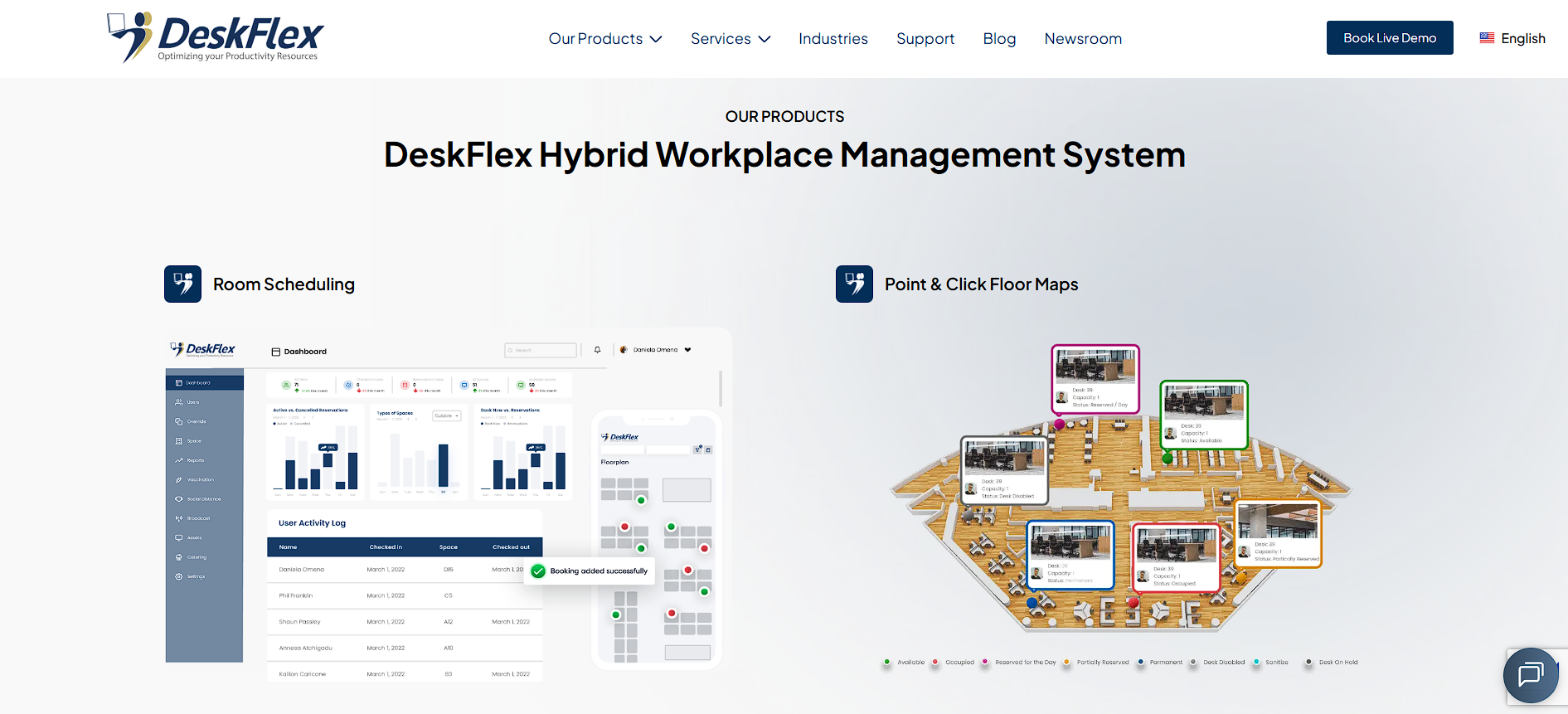
Task: Go to the Industries page
Action: coord(833,39)
